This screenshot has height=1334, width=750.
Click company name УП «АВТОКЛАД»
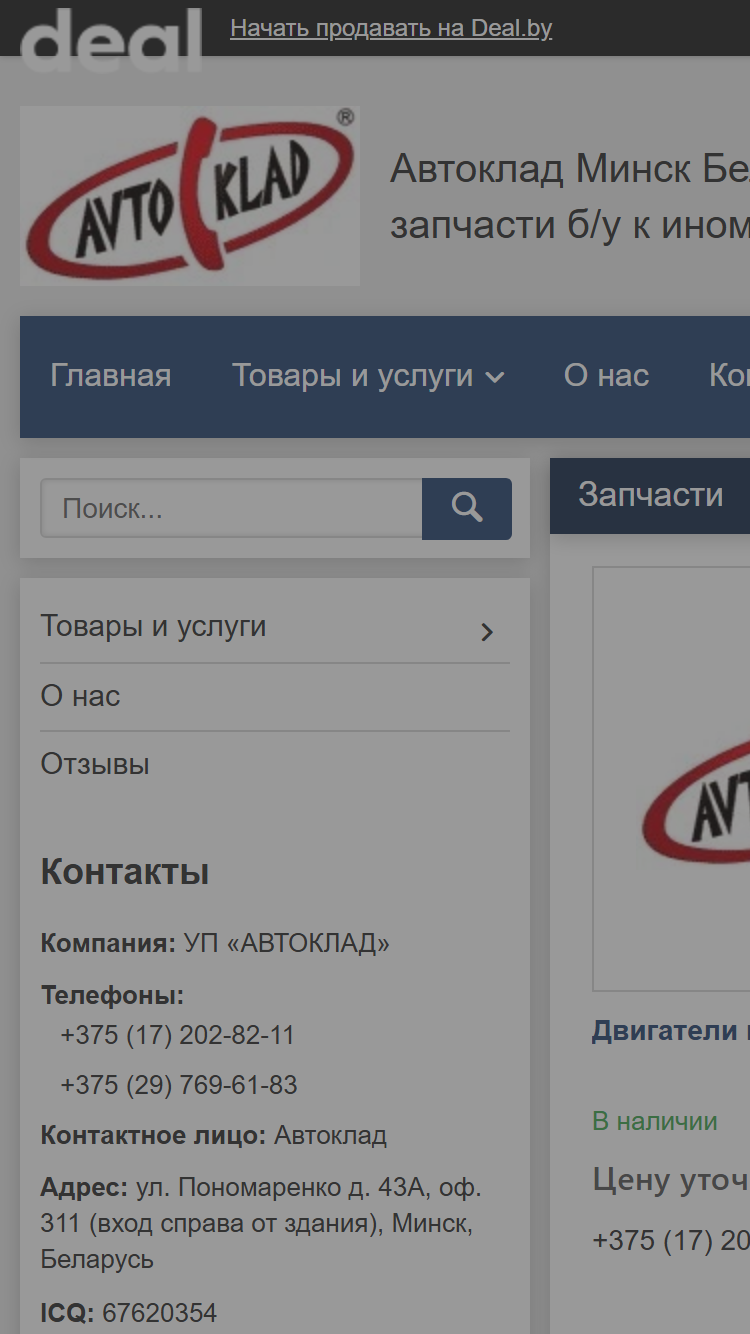point(286,943)
